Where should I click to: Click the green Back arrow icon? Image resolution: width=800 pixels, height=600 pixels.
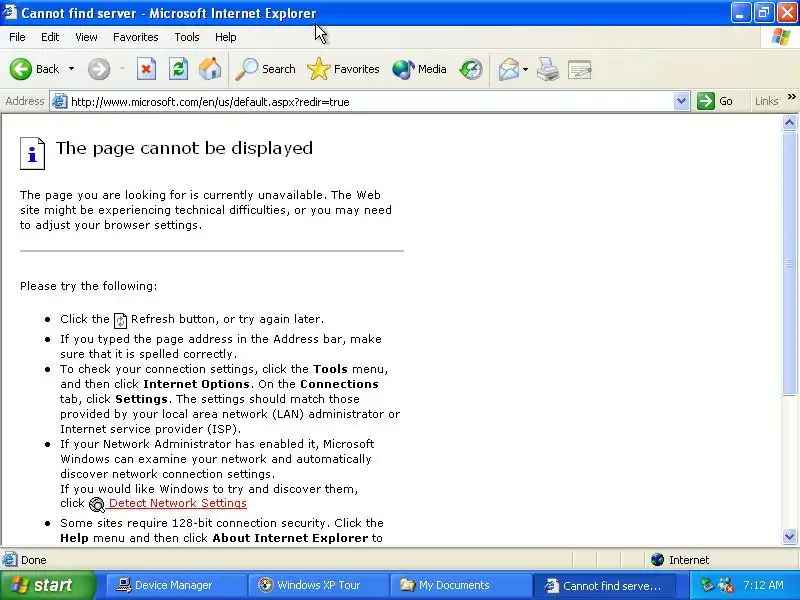coord(21,69)
